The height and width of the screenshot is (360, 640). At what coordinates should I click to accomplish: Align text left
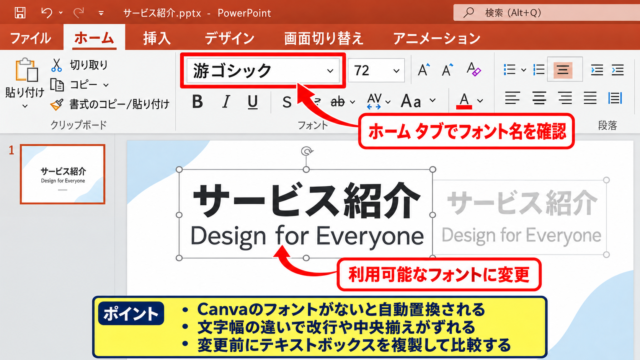[x=512, y=98]
